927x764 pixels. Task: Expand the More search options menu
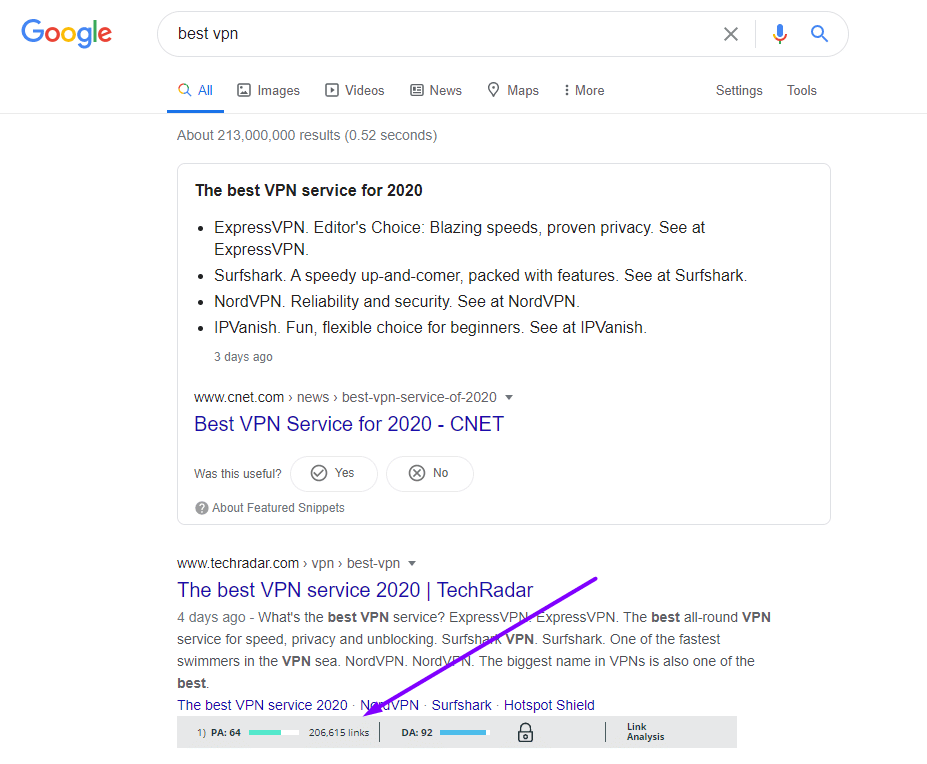pyautogui.click(x=584, y=90)
